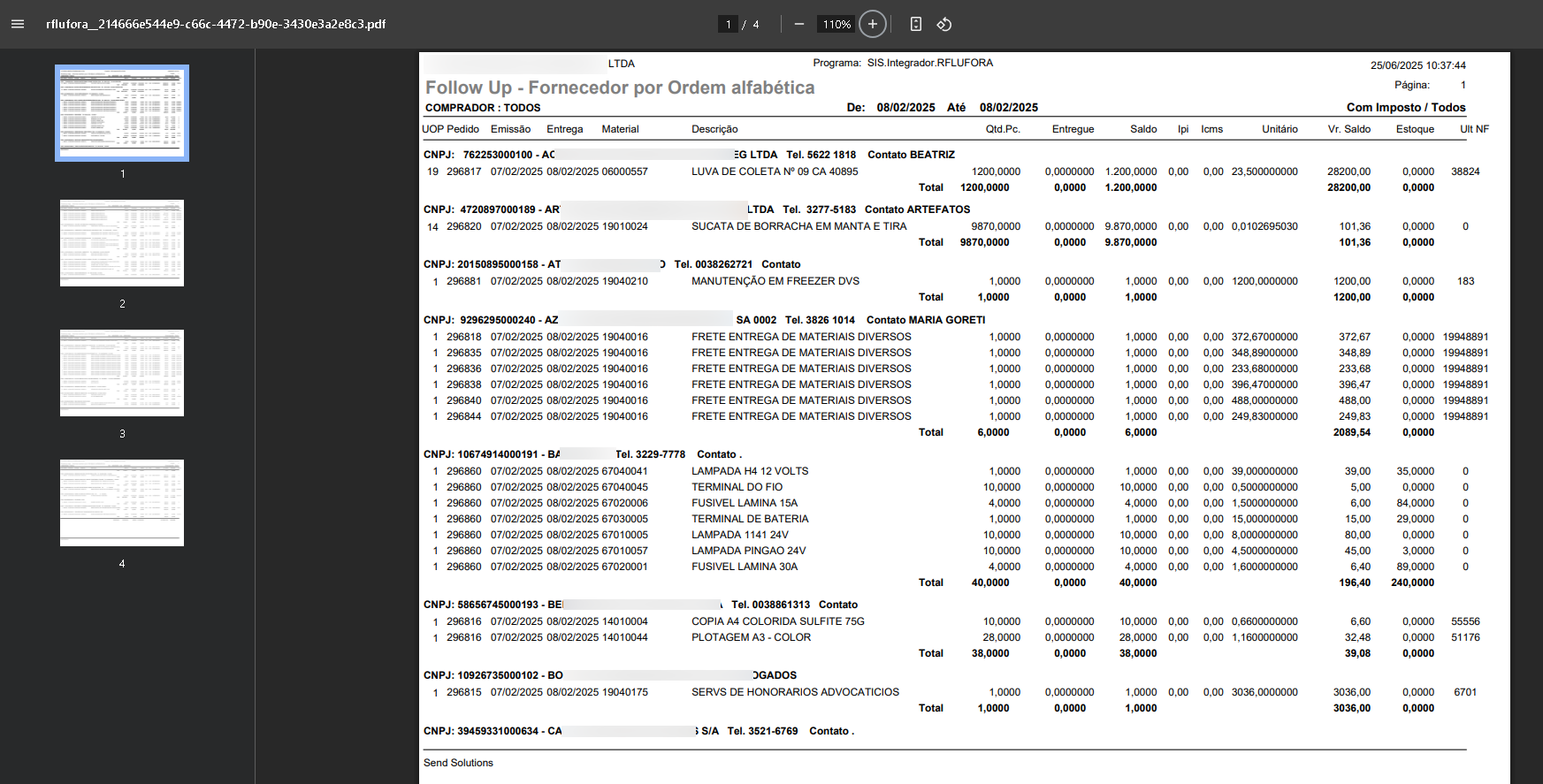Click the current page number field
The height and width of the screenshot is (784, 1543).
point(728,24)
